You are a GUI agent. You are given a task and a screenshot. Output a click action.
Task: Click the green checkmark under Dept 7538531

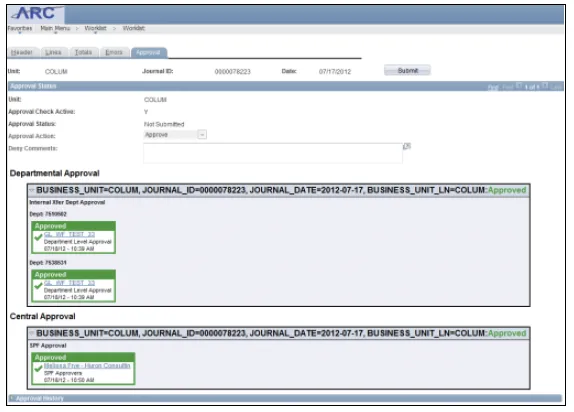pyautogui.click(x=38, y=286)
